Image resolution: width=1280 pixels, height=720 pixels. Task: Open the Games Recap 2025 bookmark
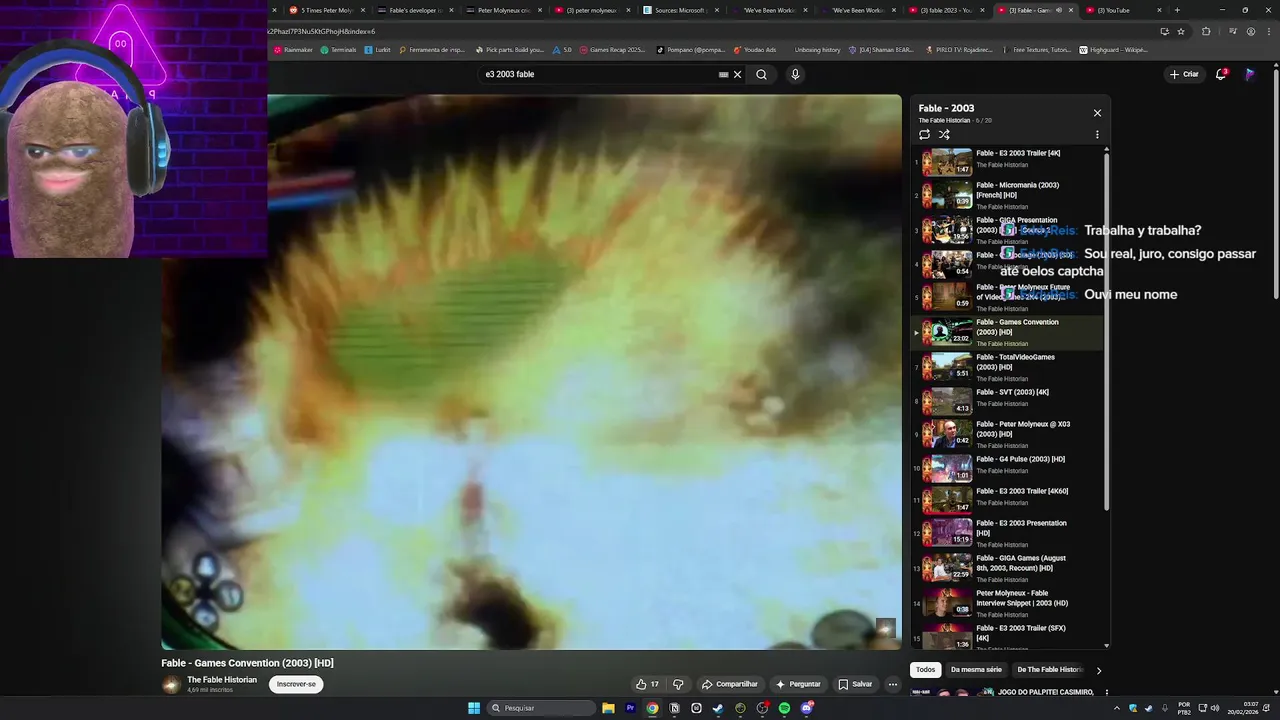pos(612,50)
